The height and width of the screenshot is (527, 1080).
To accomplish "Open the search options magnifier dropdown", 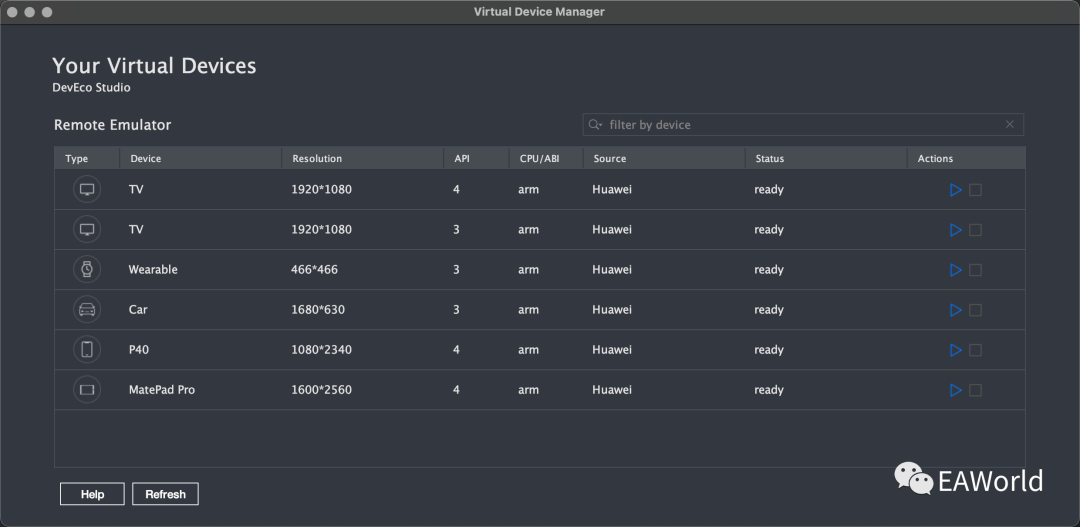I will tap(595, 125).
